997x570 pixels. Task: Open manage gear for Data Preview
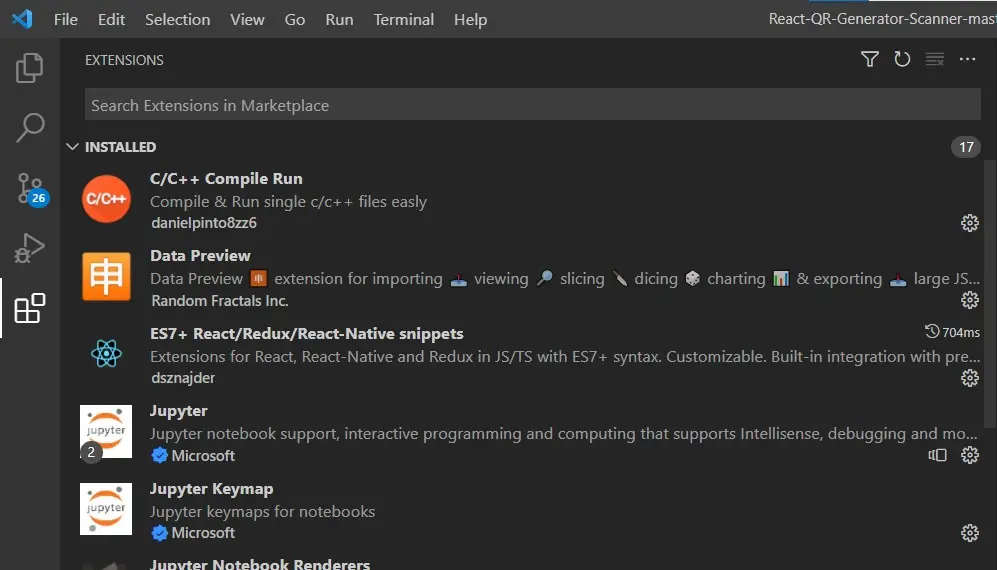pos(970,300)
